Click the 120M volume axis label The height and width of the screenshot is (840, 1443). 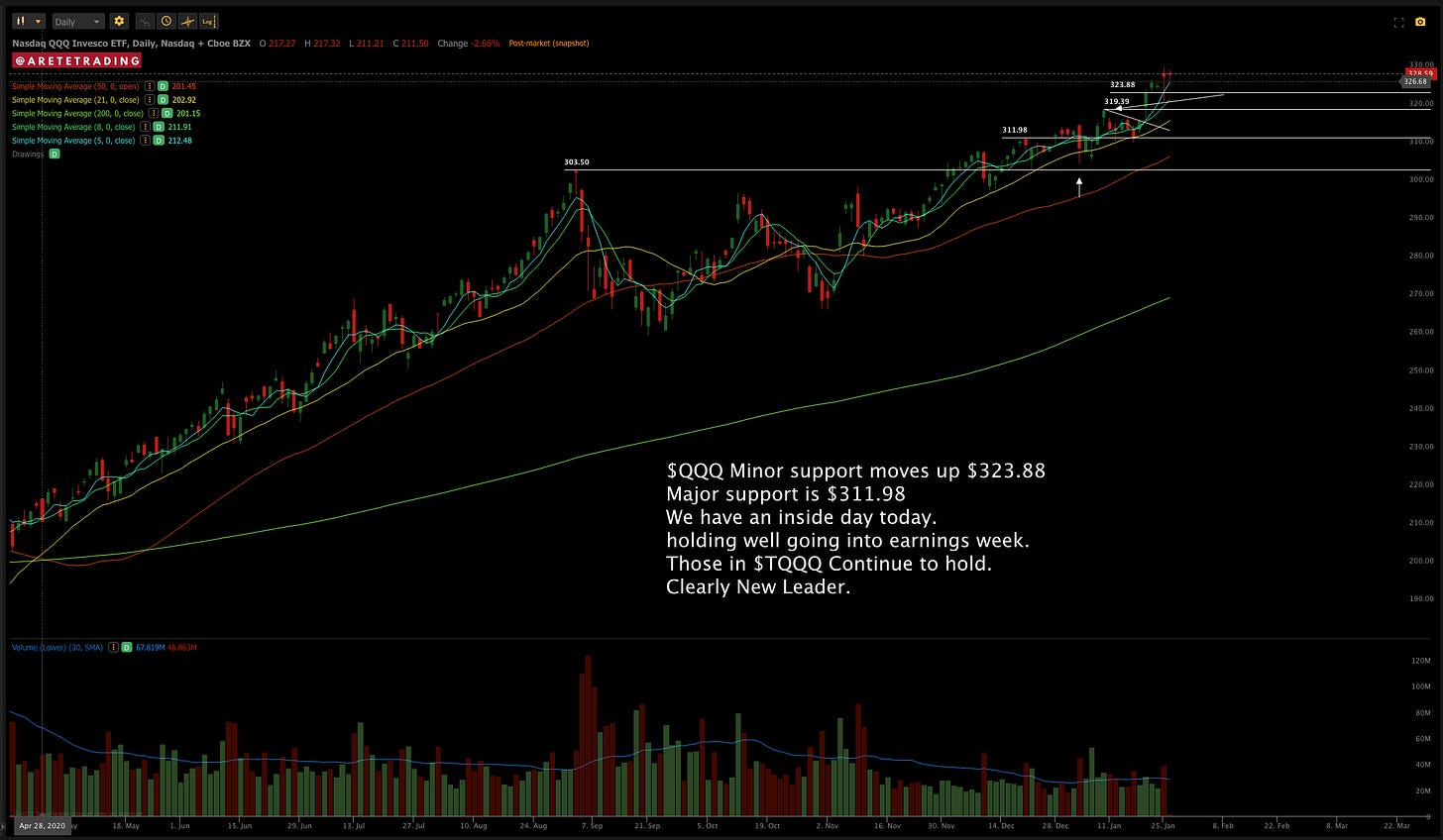pyautogui.click(x=1420, y=661)
